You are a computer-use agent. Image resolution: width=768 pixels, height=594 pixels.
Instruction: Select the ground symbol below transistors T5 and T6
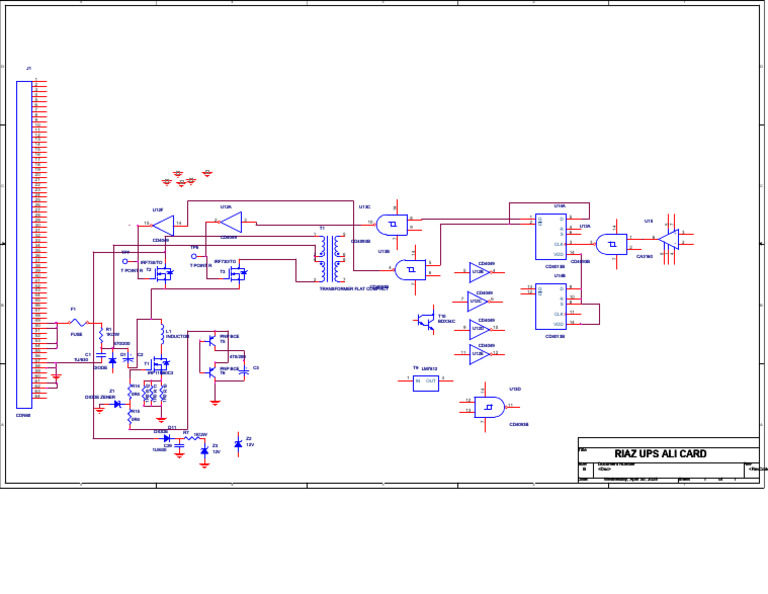pos(215,403)
